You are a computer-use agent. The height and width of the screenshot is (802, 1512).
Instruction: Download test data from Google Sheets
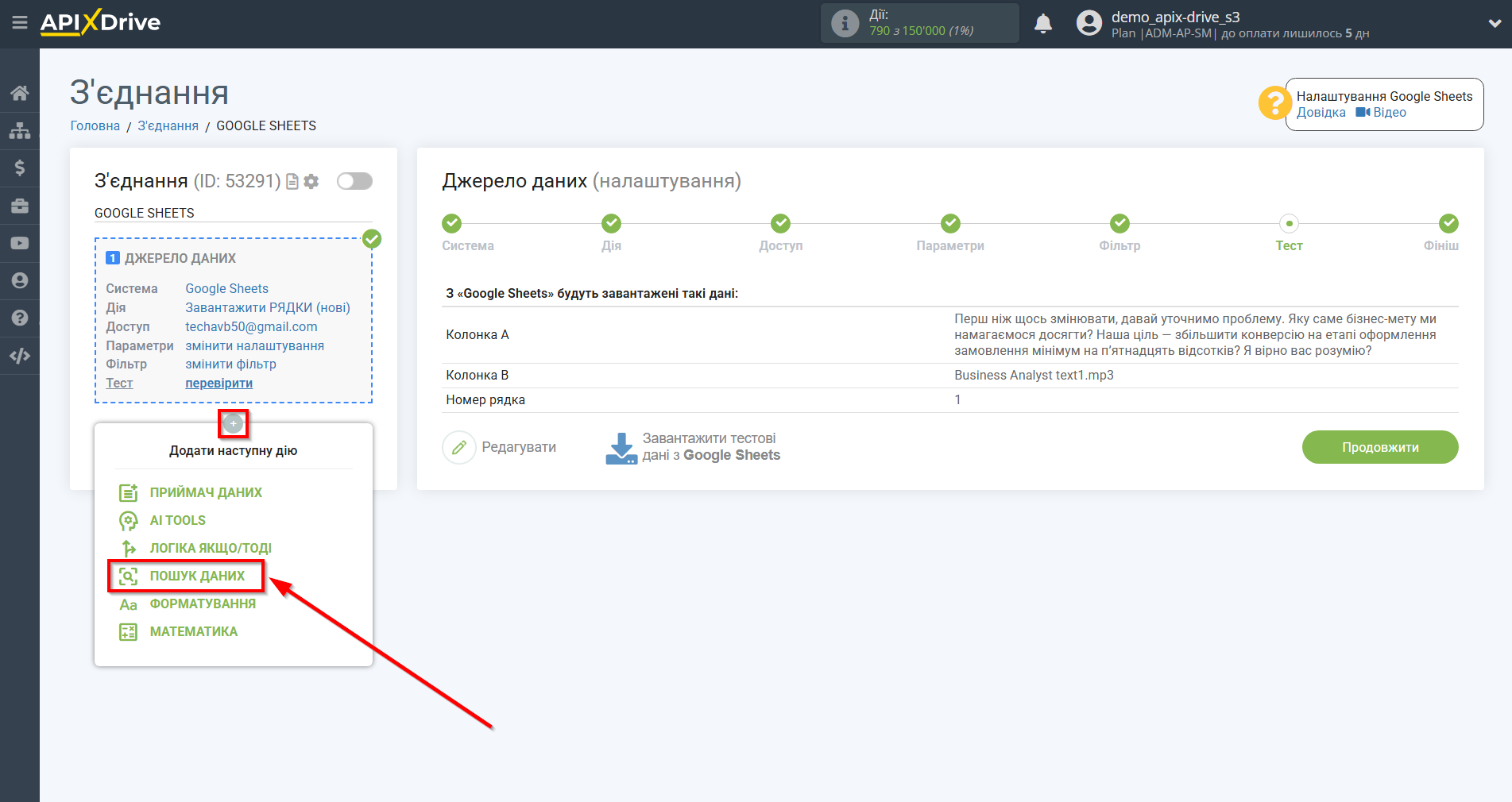click(x=693, y=448)
